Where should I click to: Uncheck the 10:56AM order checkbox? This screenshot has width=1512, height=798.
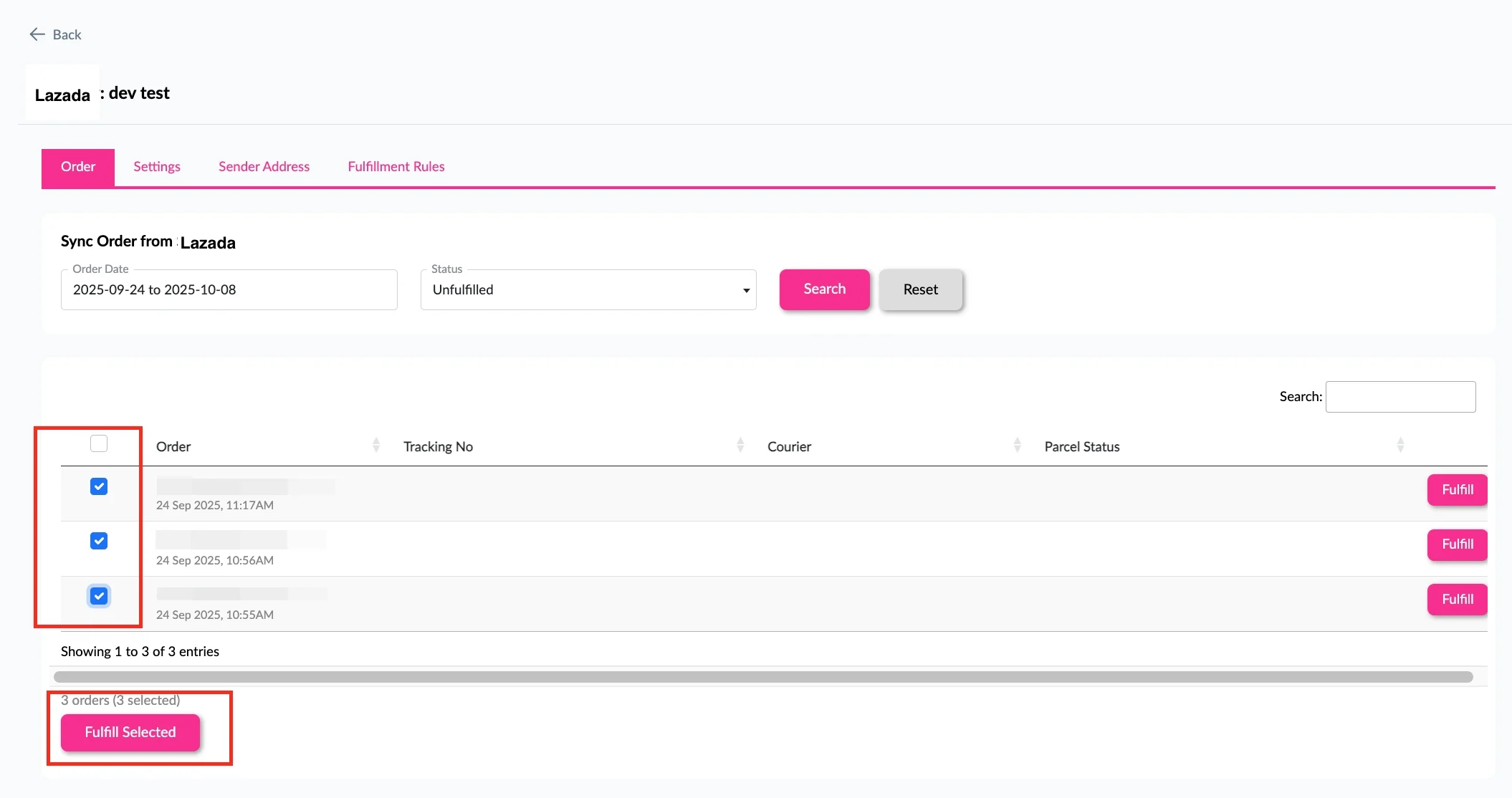coord(99,542)
